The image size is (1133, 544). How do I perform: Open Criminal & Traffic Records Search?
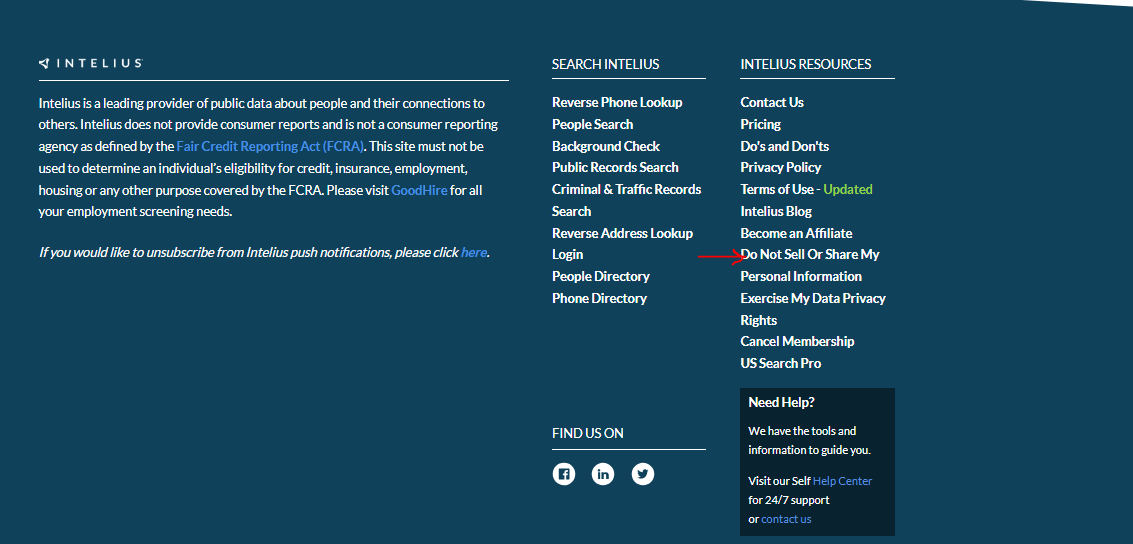(626, 200)
